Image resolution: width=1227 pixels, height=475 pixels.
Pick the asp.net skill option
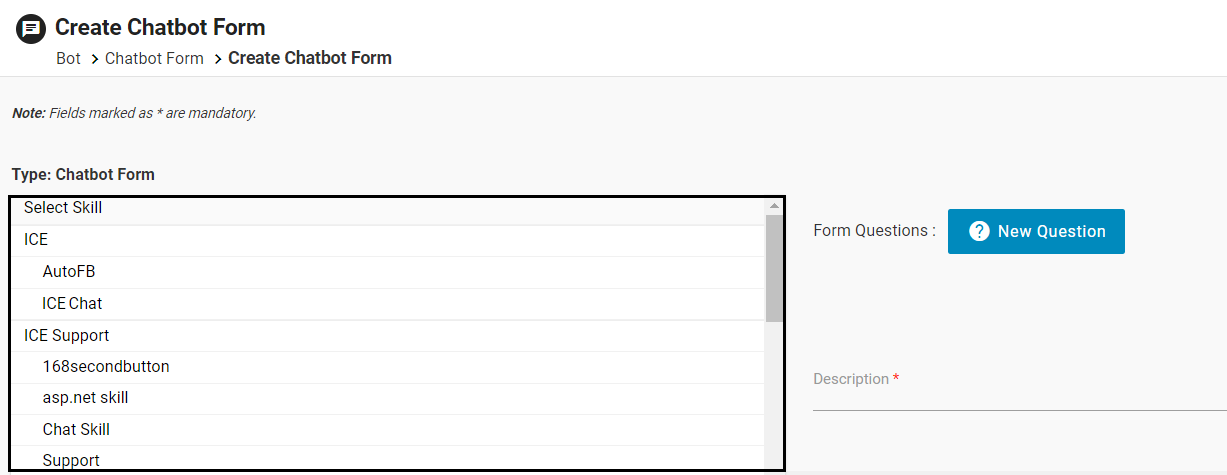[x=85, y=398]
